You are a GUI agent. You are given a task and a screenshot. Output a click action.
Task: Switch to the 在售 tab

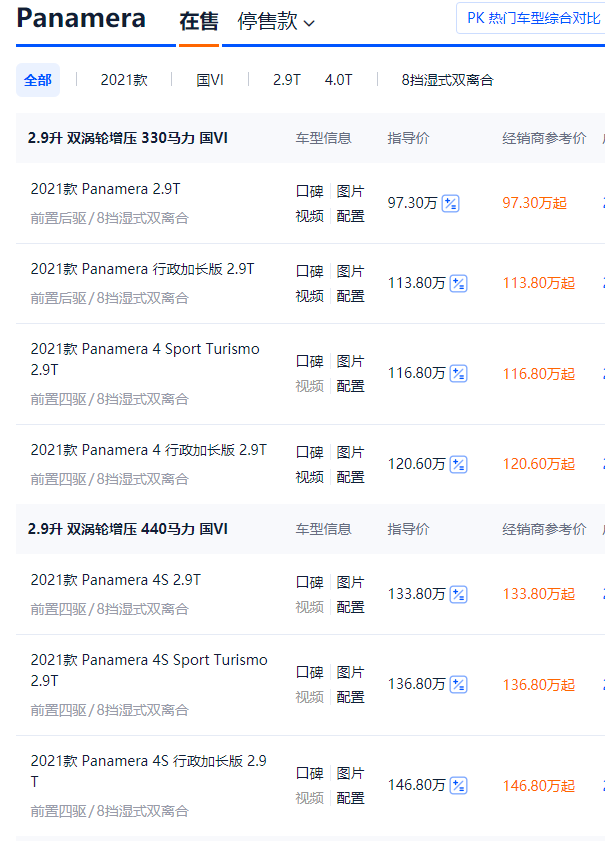198,22
